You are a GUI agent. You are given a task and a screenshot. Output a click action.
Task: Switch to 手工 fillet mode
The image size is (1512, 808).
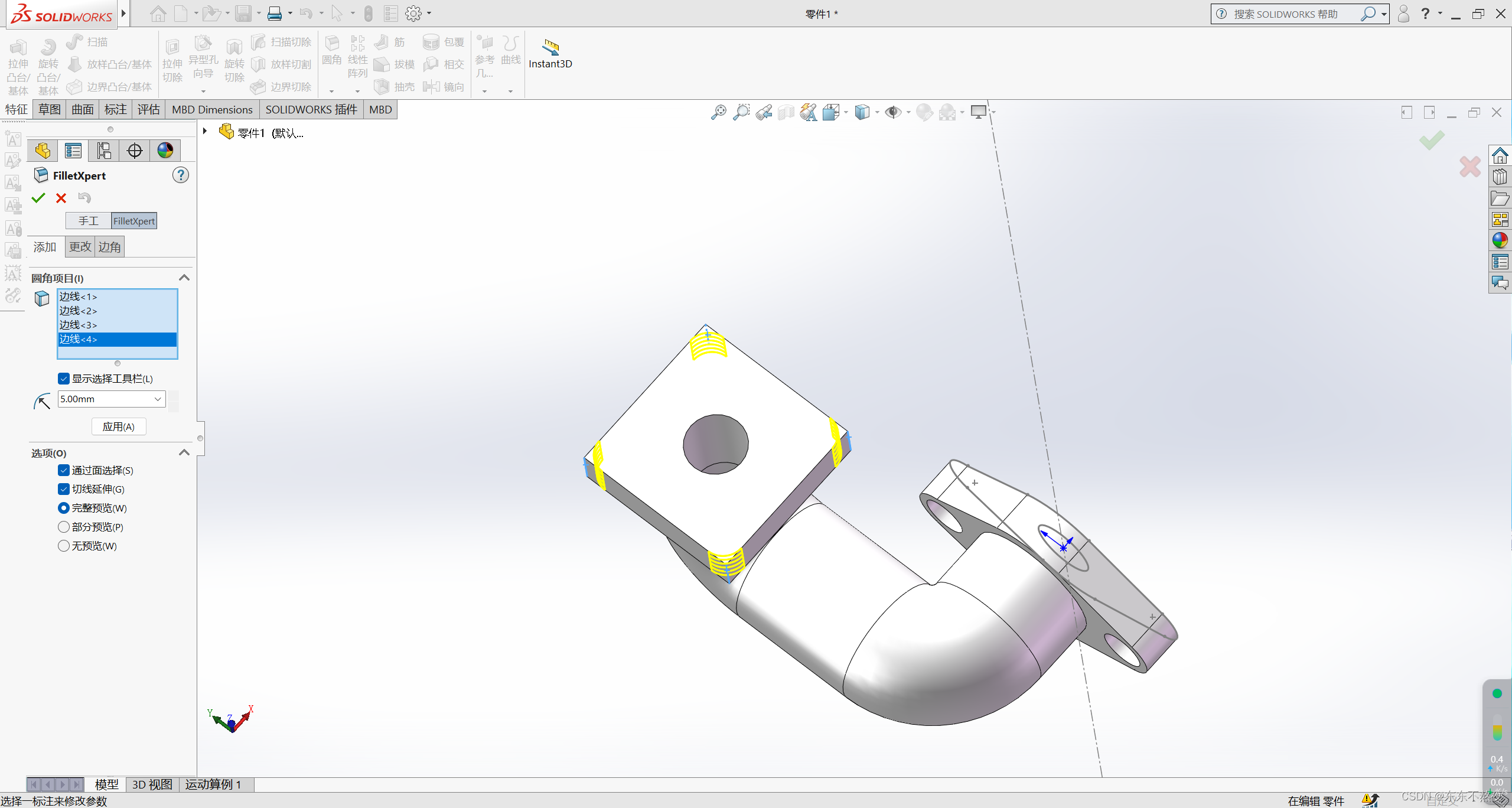coord(89,220)
